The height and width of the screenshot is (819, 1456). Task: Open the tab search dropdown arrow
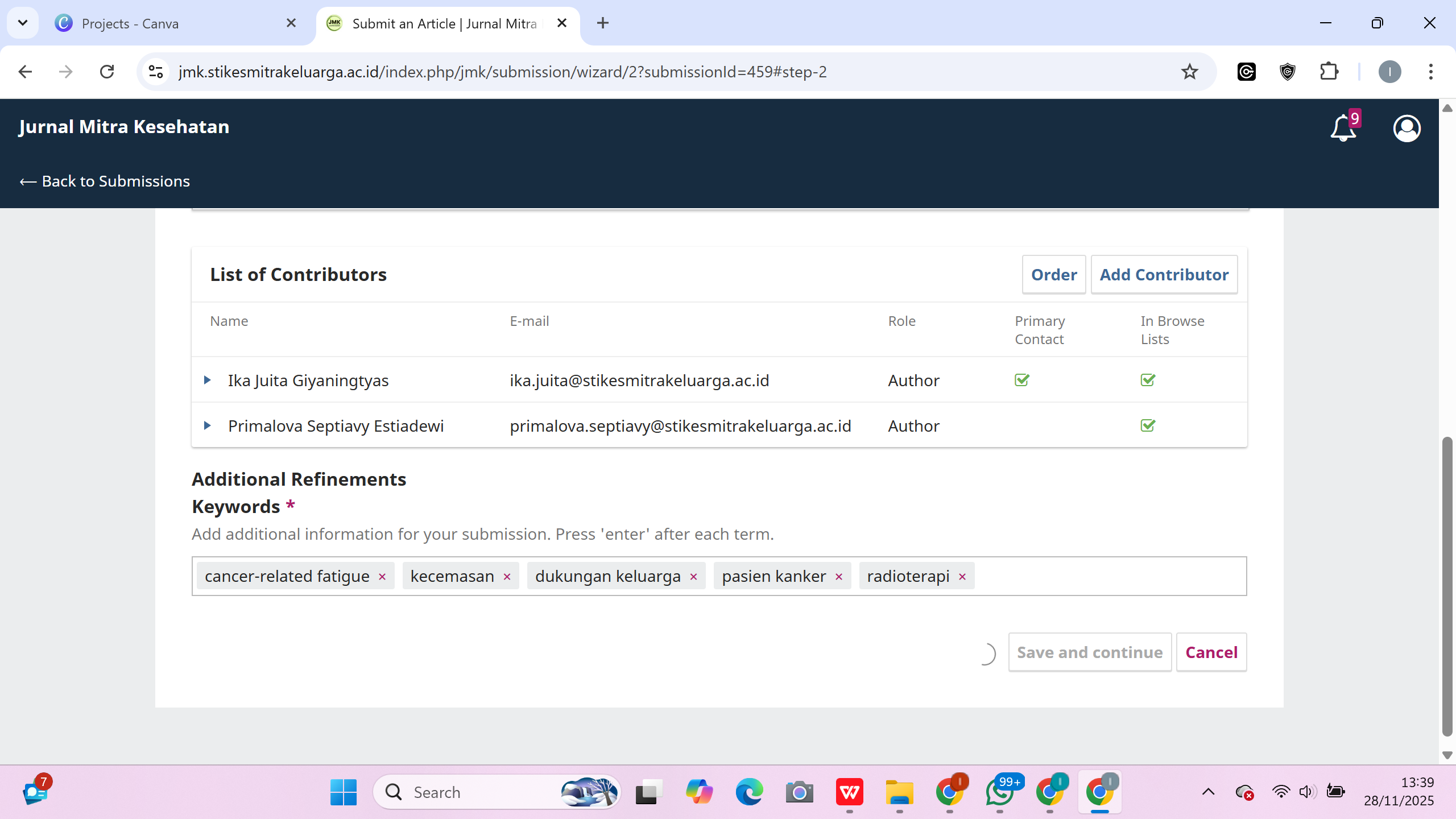[23, 23]
